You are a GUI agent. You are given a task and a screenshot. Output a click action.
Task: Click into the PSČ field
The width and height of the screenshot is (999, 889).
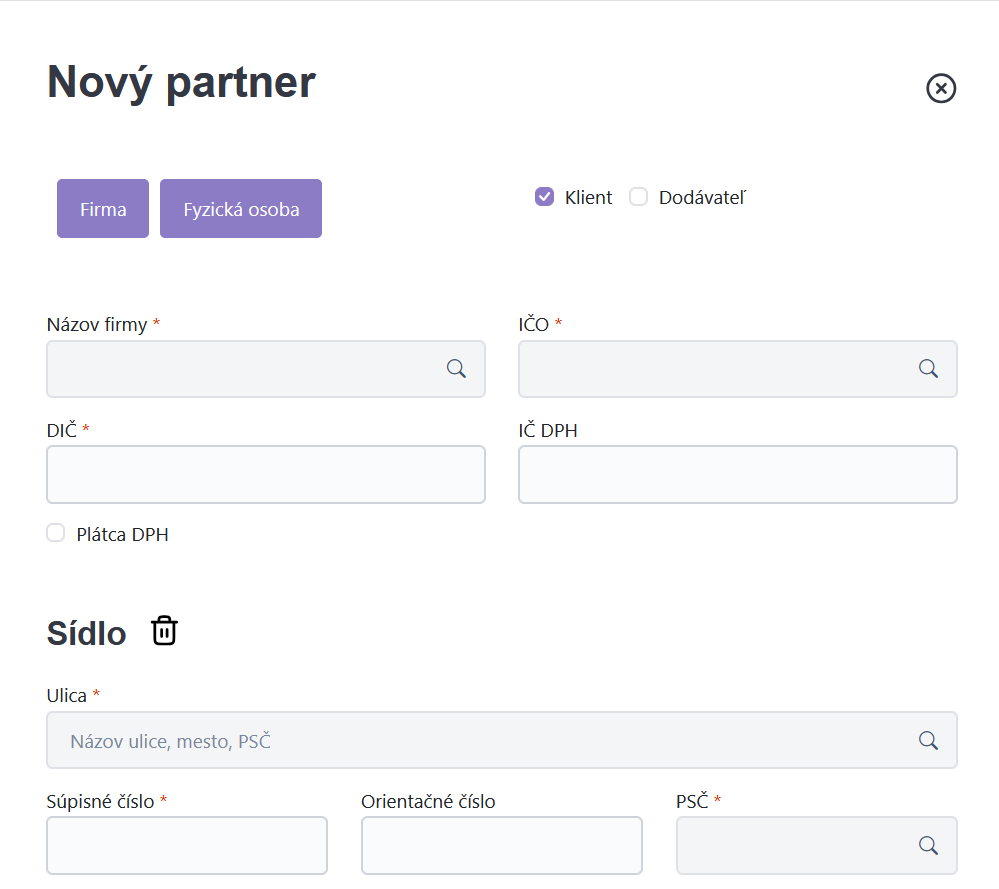pos(817,846)
